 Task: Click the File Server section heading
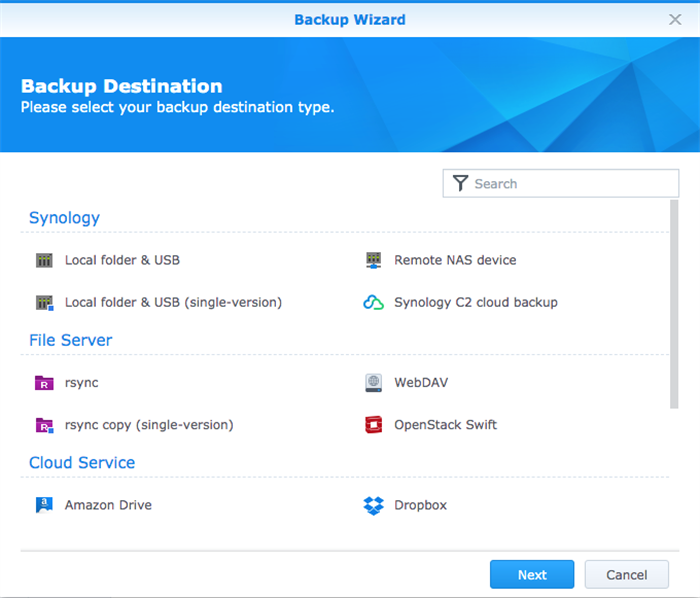click(71, 341)
